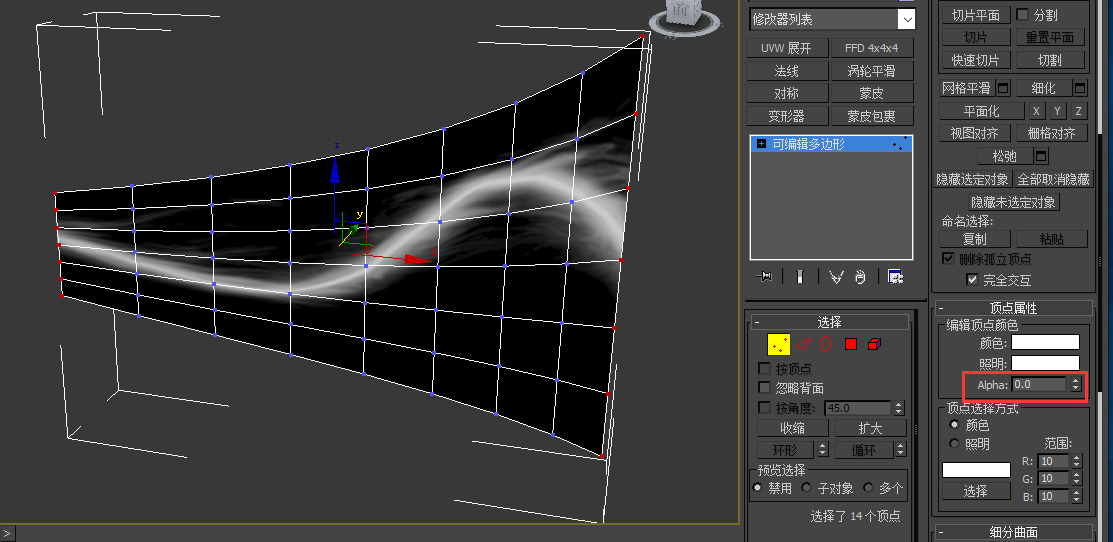Open Configure Modifier Sets icon
The image size is (1113, 542).
(x=895, y=277)
